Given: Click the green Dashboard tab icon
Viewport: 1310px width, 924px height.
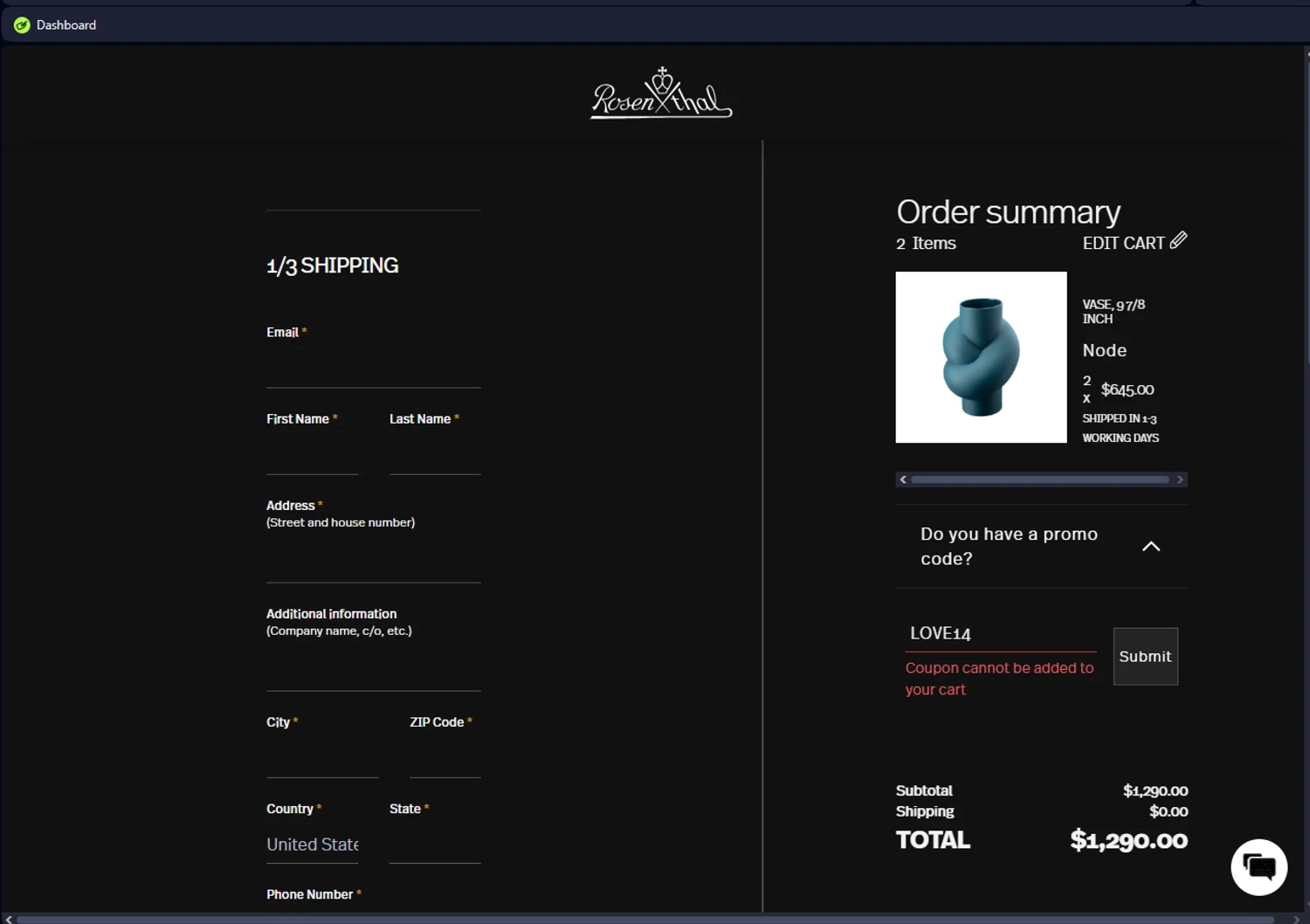Looking at the screenshot, I should [22, 25].
